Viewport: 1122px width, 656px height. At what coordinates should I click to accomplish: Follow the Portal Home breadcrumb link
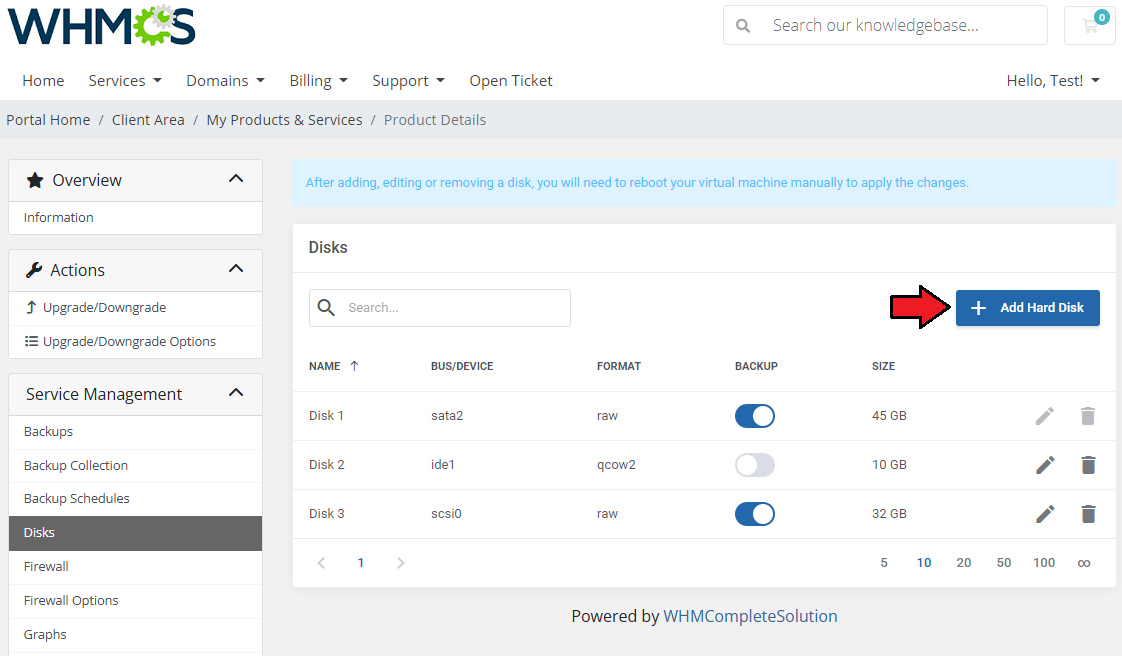pyautogui.click(x=48, y=120)
